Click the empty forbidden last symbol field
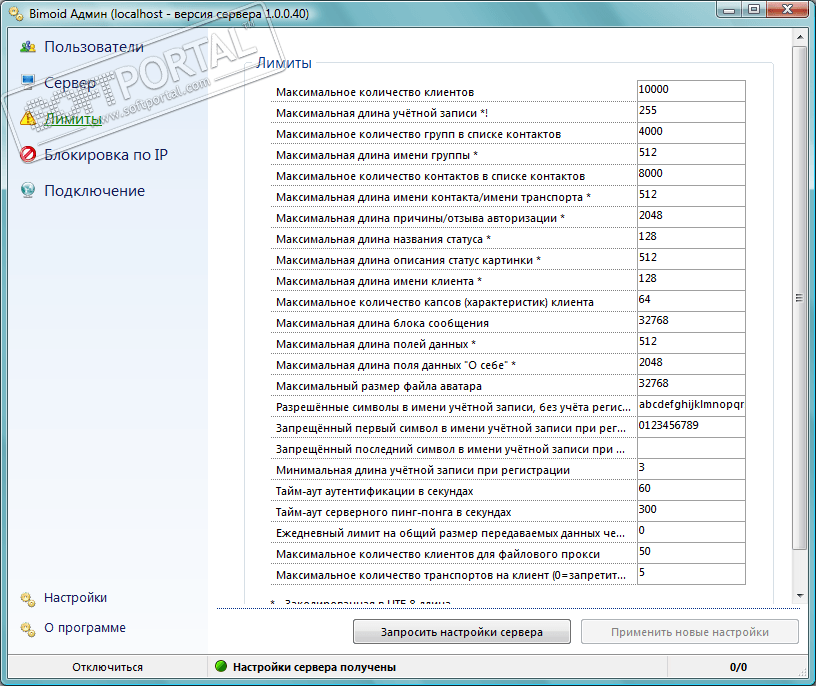 click(x=691, y=448)
